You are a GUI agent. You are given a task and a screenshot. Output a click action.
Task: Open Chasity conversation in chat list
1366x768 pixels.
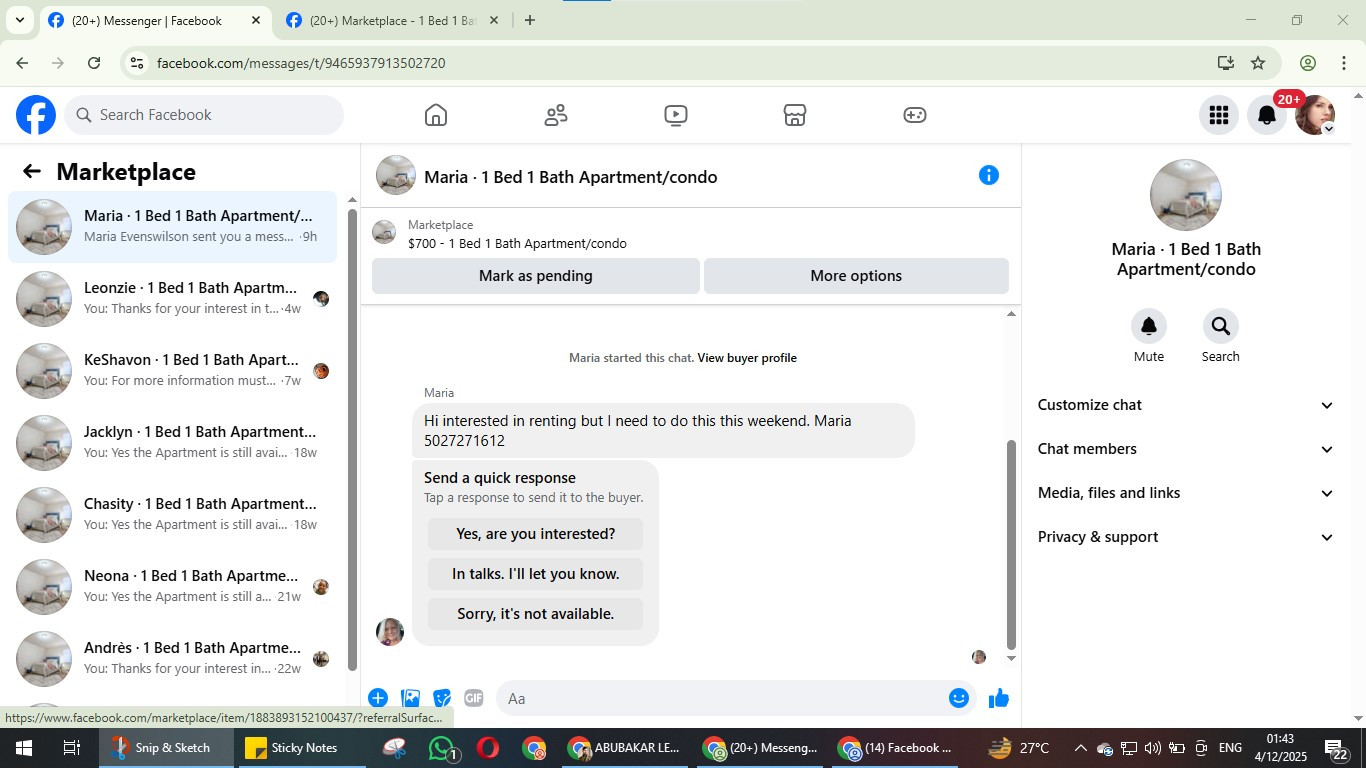173,515
